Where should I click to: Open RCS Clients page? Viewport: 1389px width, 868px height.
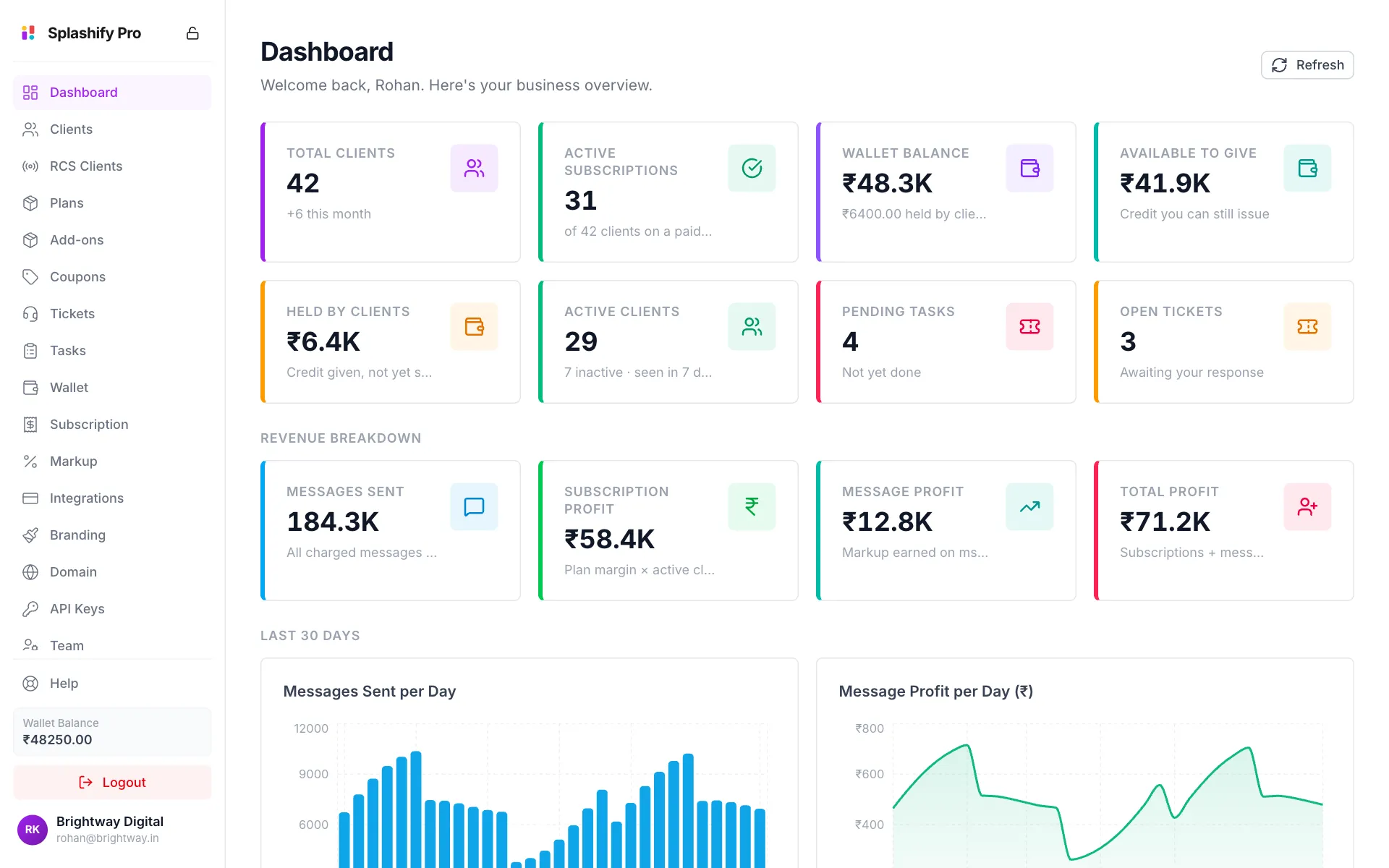click(x=112, y=166)
